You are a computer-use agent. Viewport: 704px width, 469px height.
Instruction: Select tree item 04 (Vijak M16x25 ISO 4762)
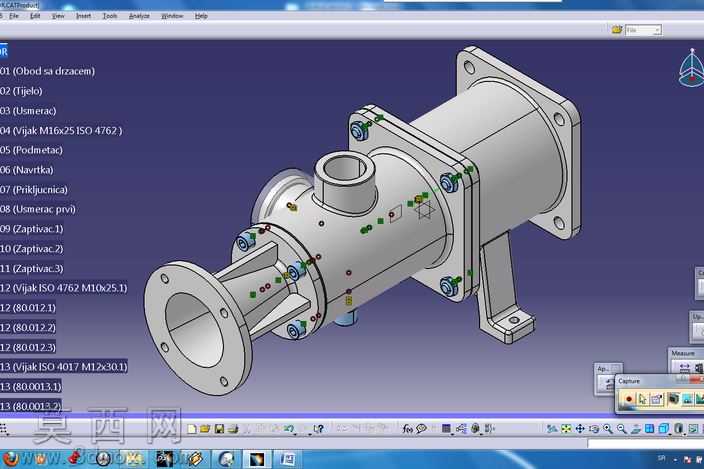click(61, 131)
